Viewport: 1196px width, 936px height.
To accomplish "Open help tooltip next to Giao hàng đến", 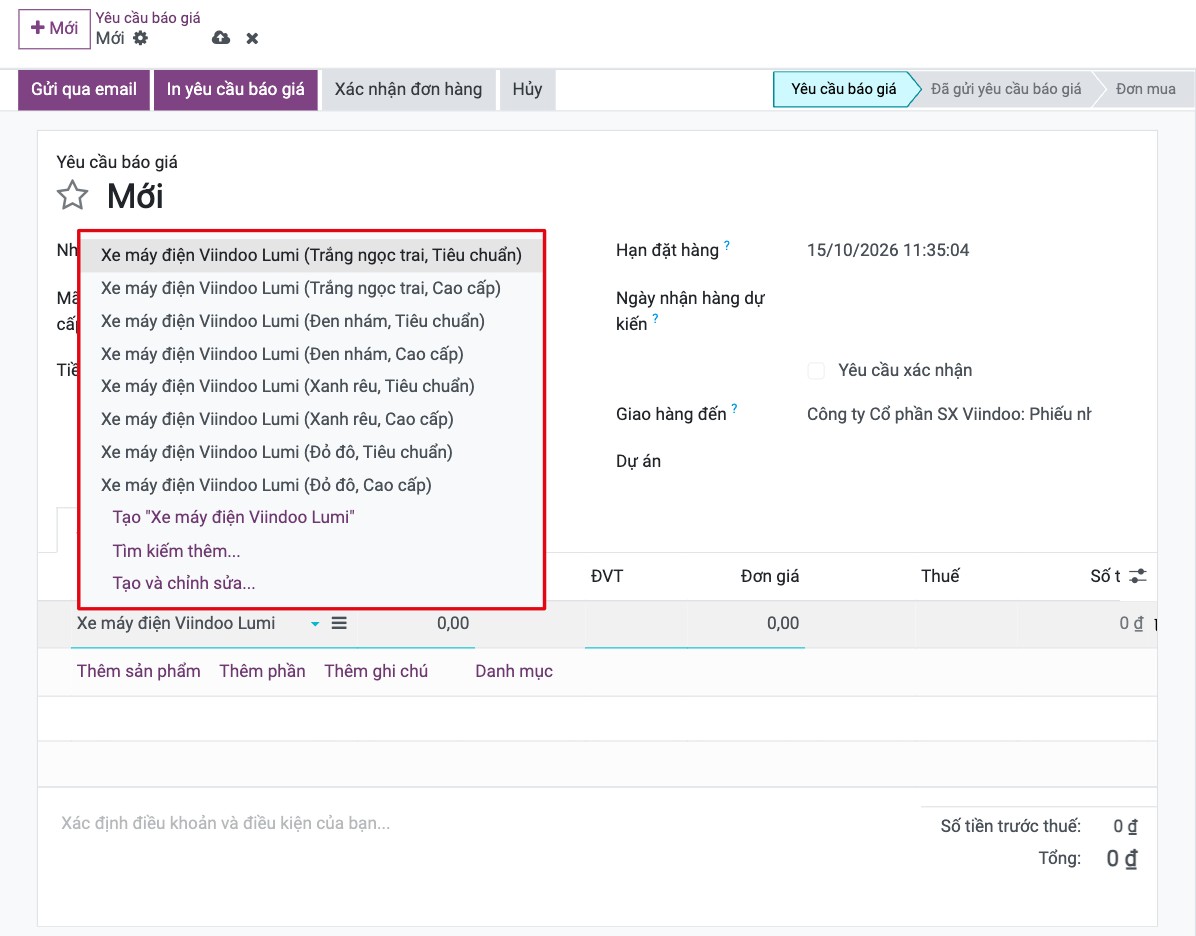I will (735, 409).
